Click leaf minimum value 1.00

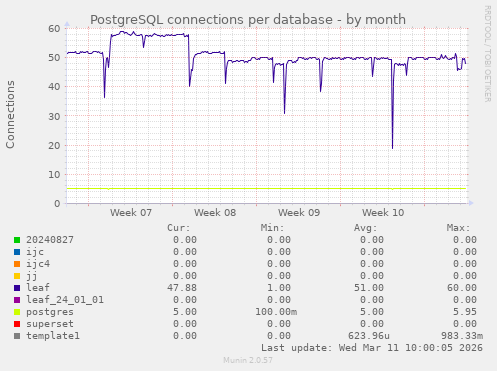click(x=279, y=288)
